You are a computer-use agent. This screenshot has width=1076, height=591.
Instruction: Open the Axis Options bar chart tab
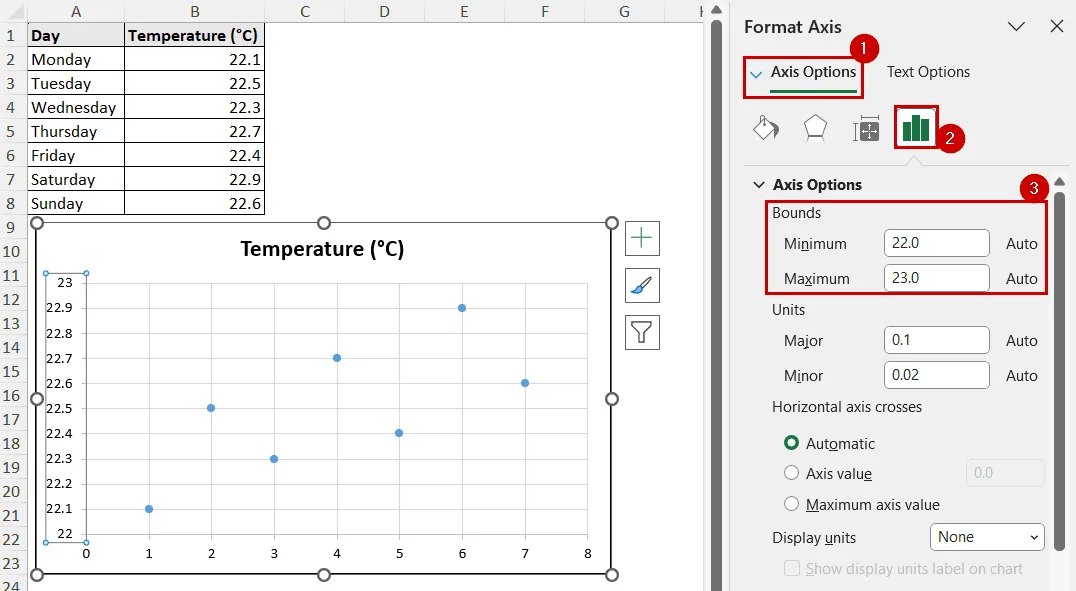916,128
